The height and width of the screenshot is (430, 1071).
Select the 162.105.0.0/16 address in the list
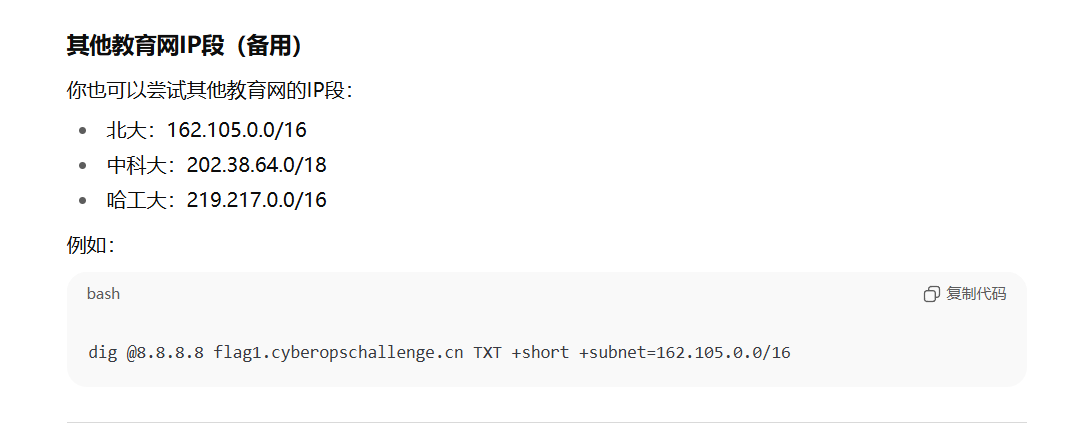pyautogui.click(x=236, y=130)
